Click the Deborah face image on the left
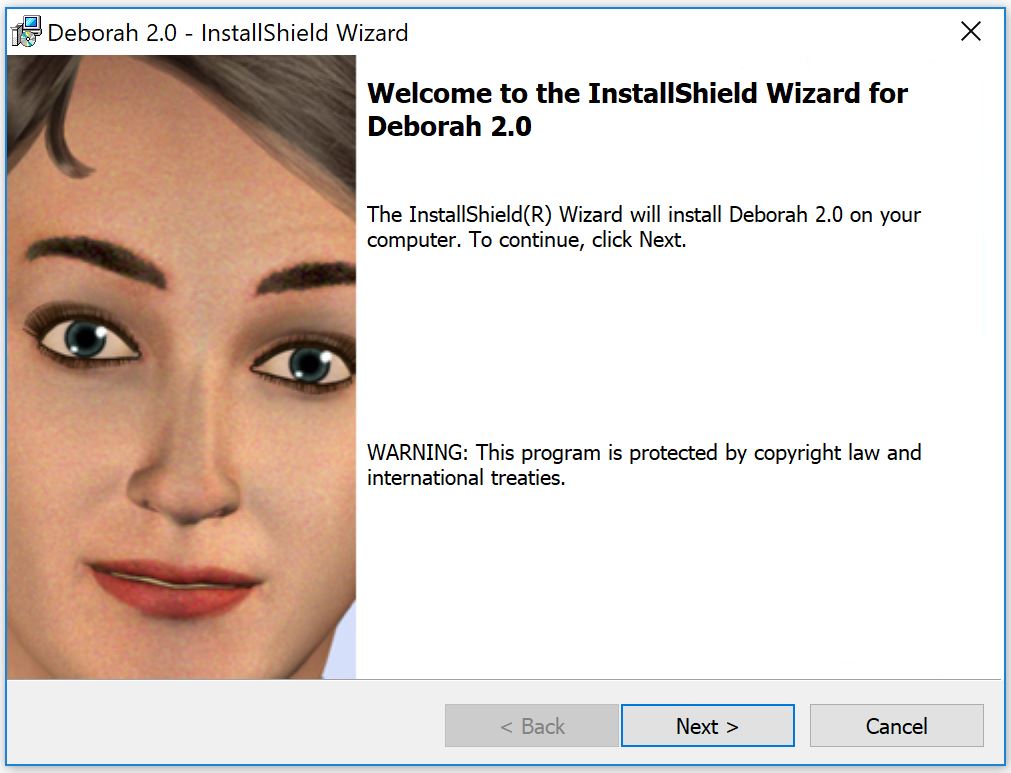The width and height of the screenshot is (1011, 773). (181, 367)
